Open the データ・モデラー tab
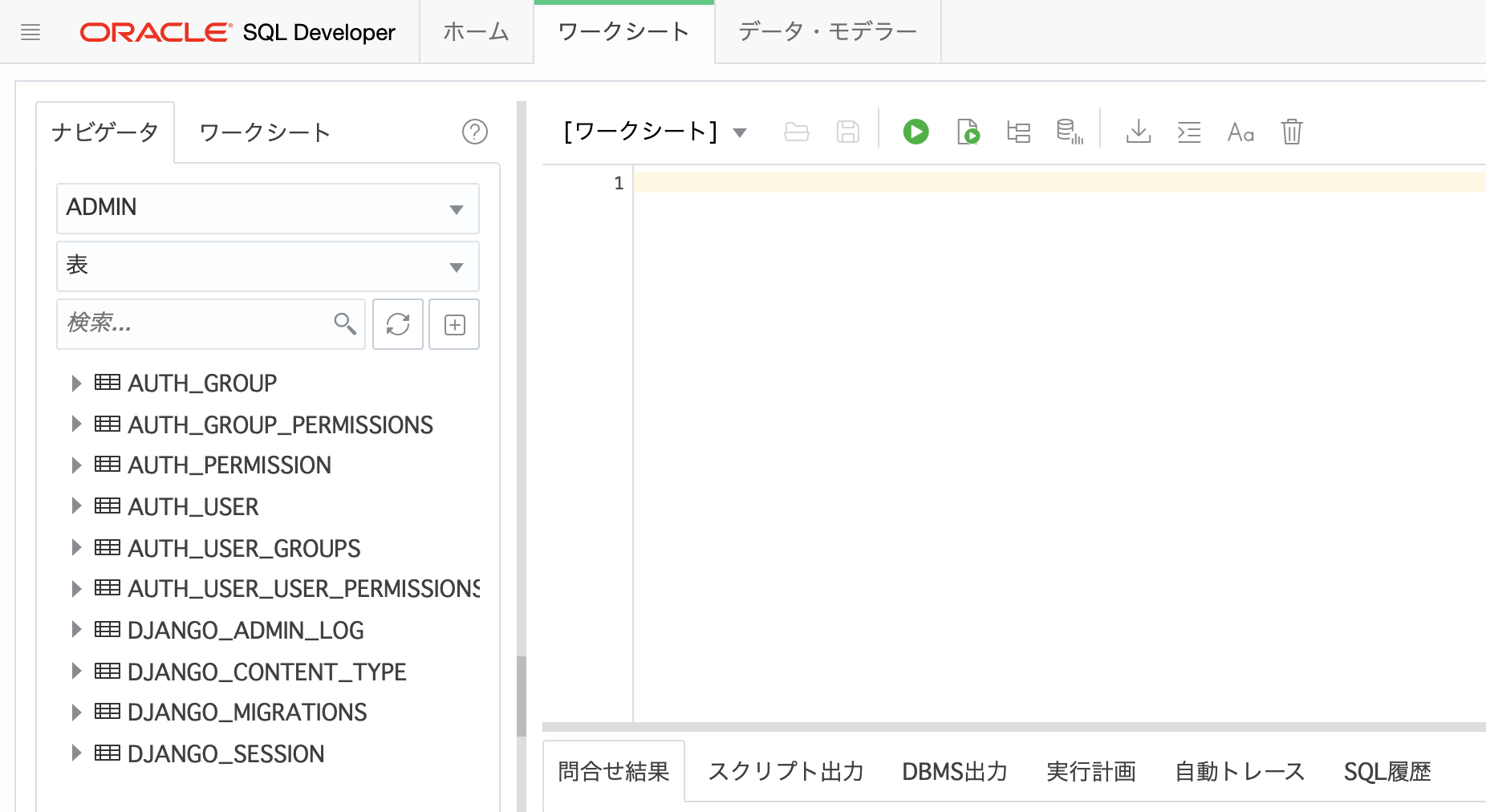This screenshot has height=812, width=1486. pos(828,32)
